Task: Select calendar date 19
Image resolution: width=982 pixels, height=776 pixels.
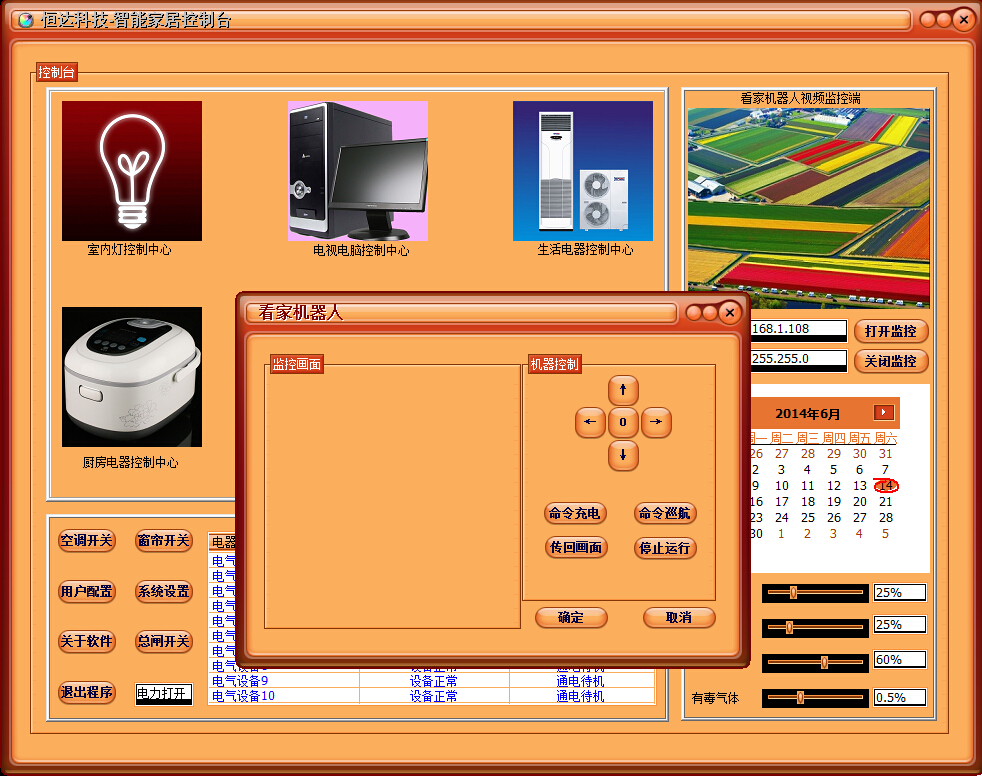Action: (834, 502)
